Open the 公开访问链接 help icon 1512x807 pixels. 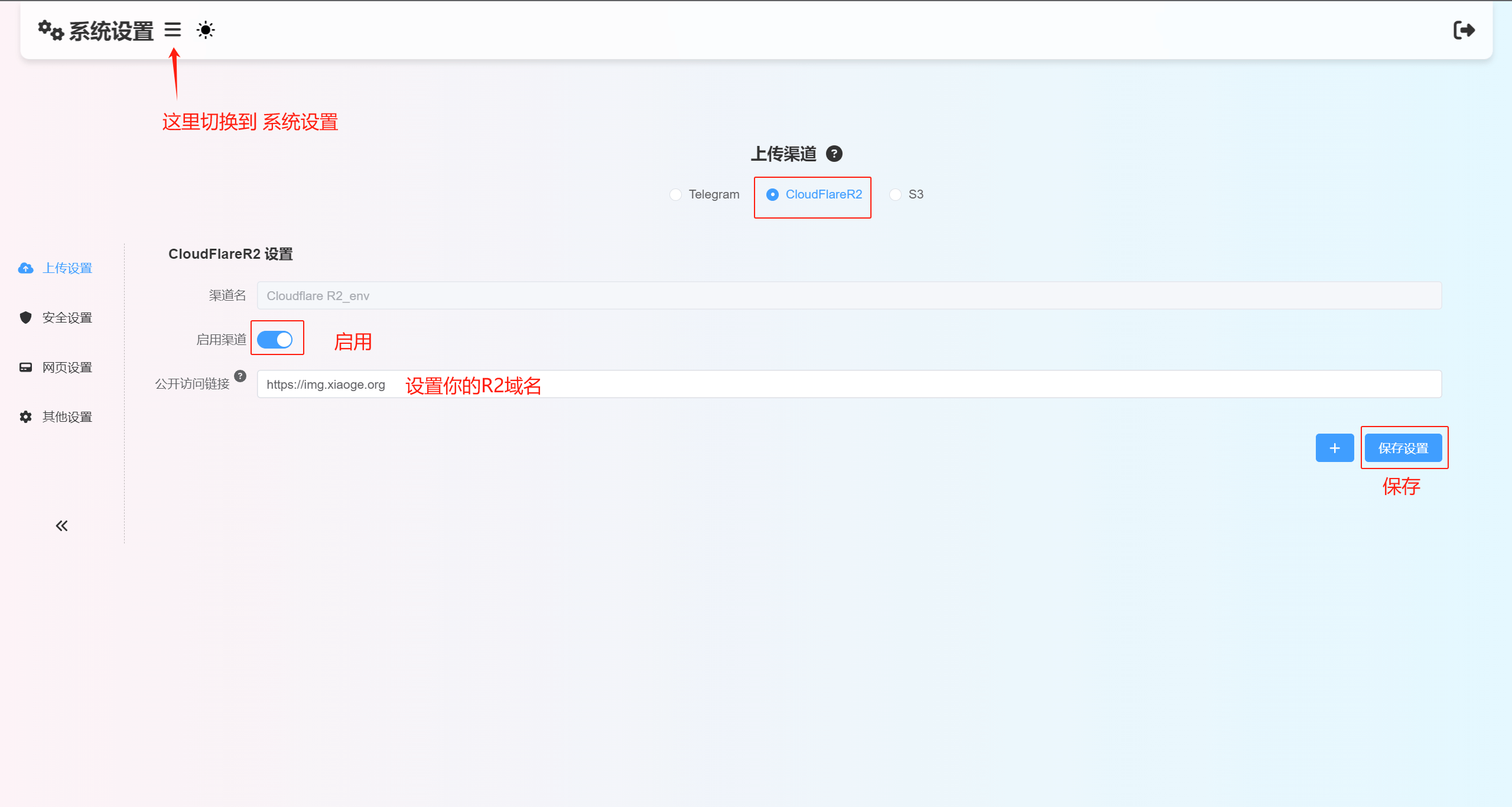click(240, 375)
